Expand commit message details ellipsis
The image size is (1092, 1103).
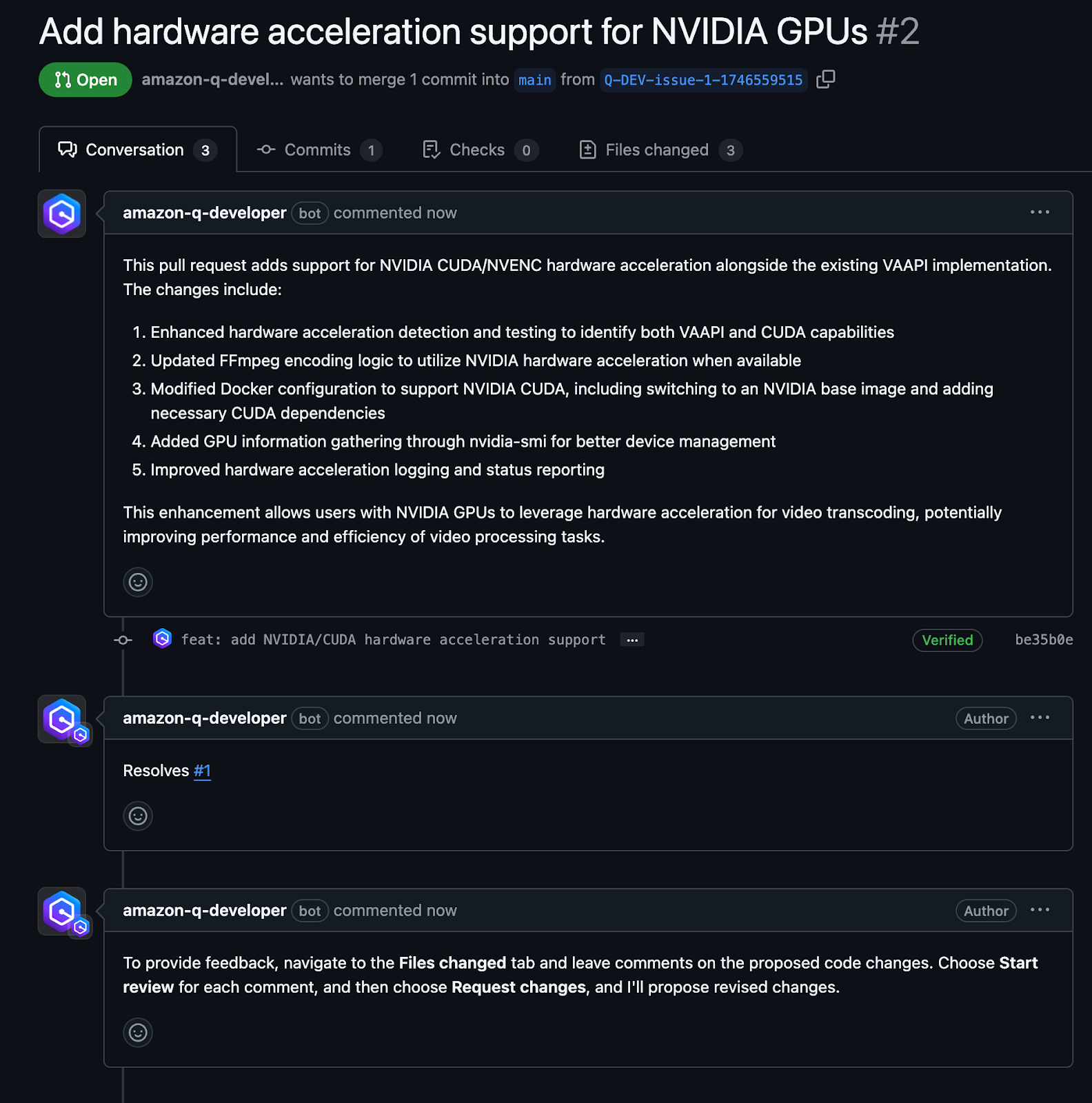coord(631,640)
